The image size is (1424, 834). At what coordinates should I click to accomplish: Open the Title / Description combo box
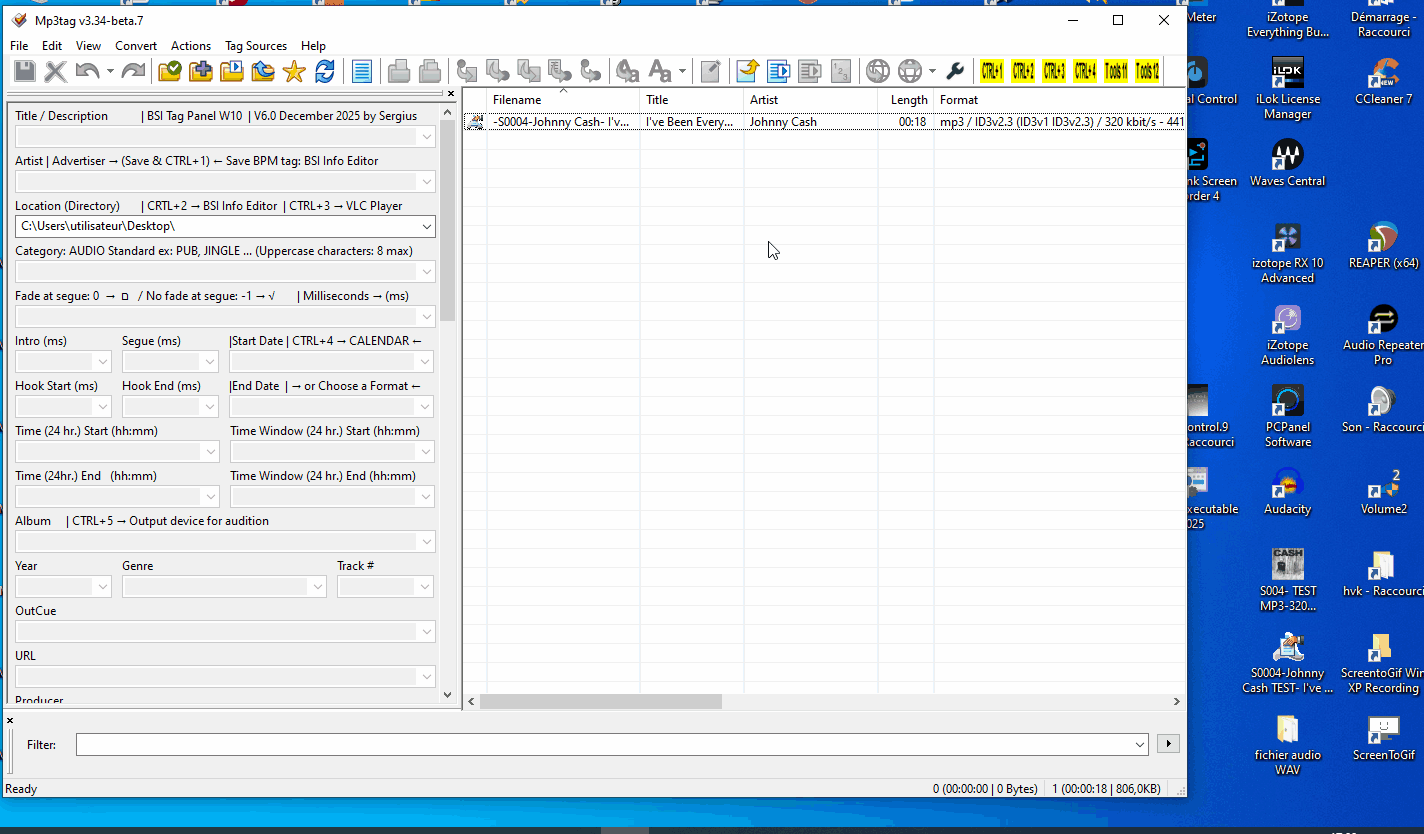pyautogui.click(x=225, y=136)
